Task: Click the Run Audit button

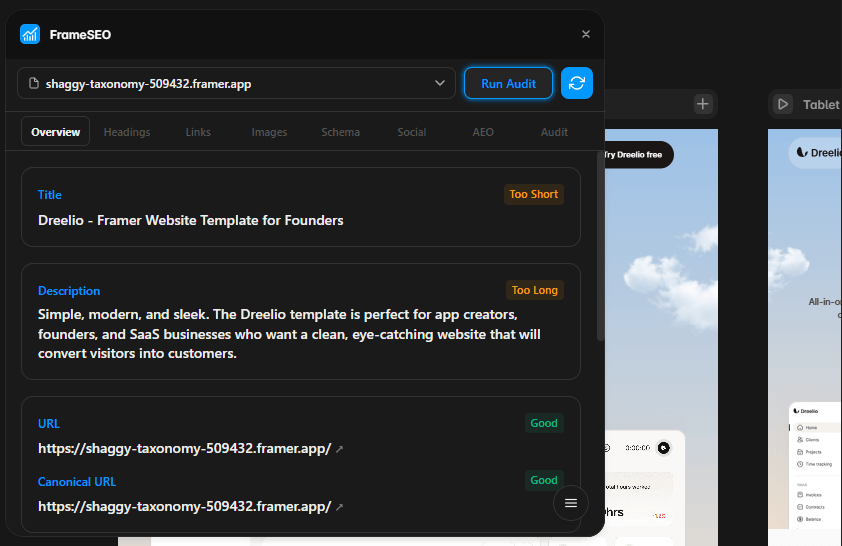Action: 508,83
